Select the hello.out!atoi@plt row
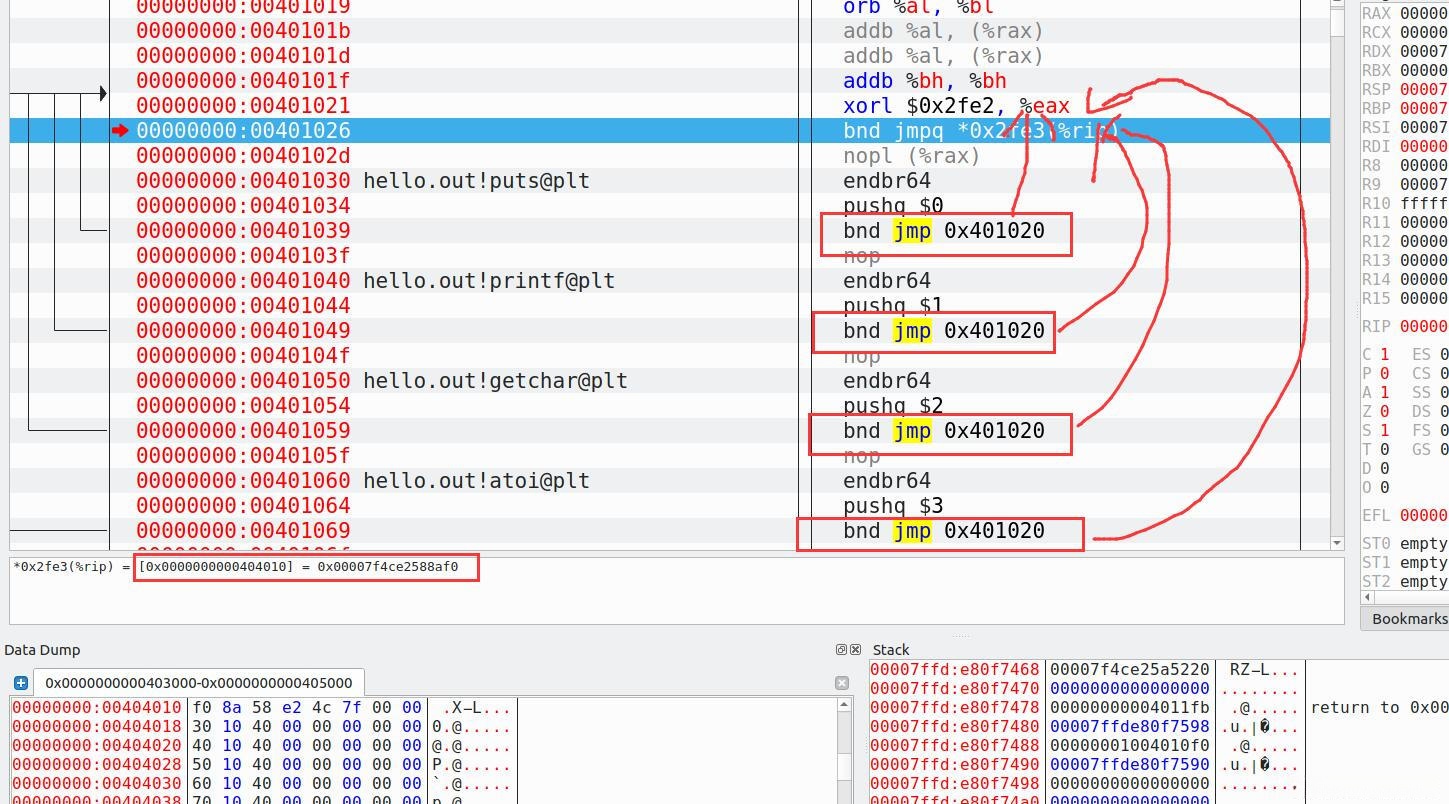The image size is (1449, 804). coord(670,480)
